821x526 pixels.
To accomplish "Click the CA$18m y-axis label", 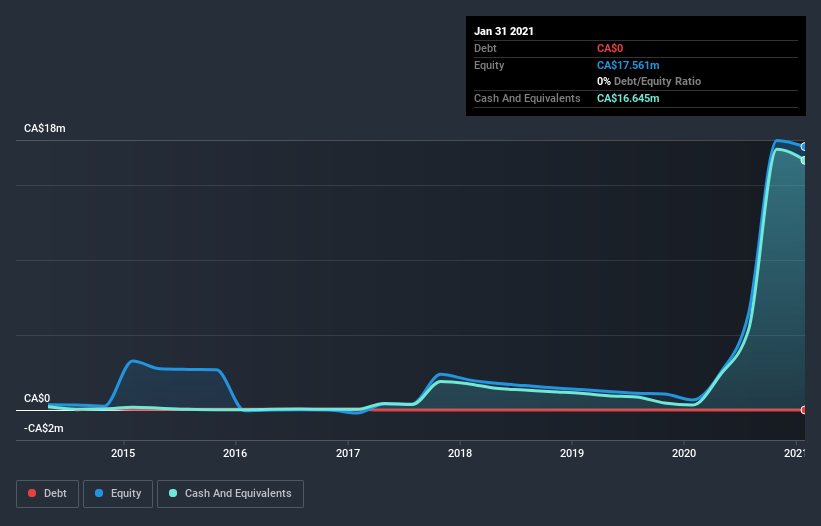I will (45, 128).
